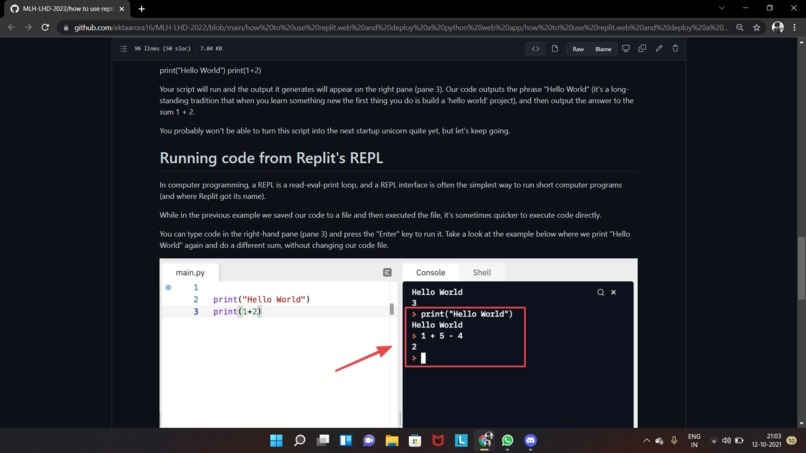The image size is (806, 453).
Task: Click the microphone tray icon
Action: click(x=674, y=441)
